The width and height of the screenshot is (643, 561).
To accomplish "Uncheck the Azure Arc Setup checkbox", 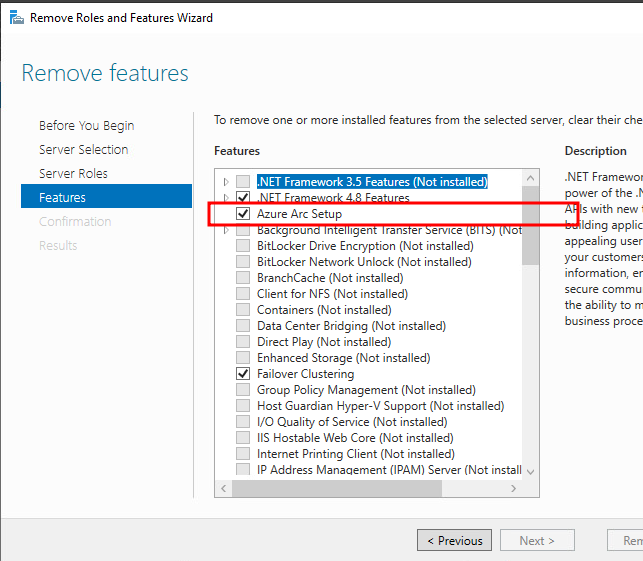I will [x=243, y=214].
